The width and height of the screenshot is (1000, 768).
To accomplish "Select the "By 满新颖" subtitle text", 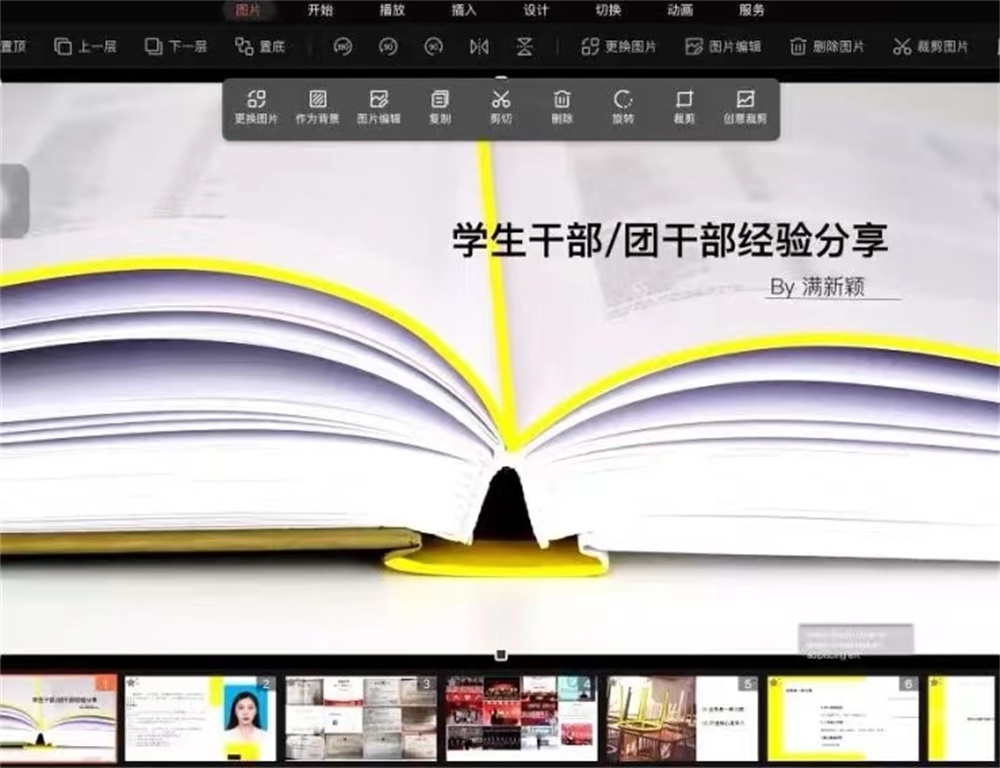I will 817,287.
